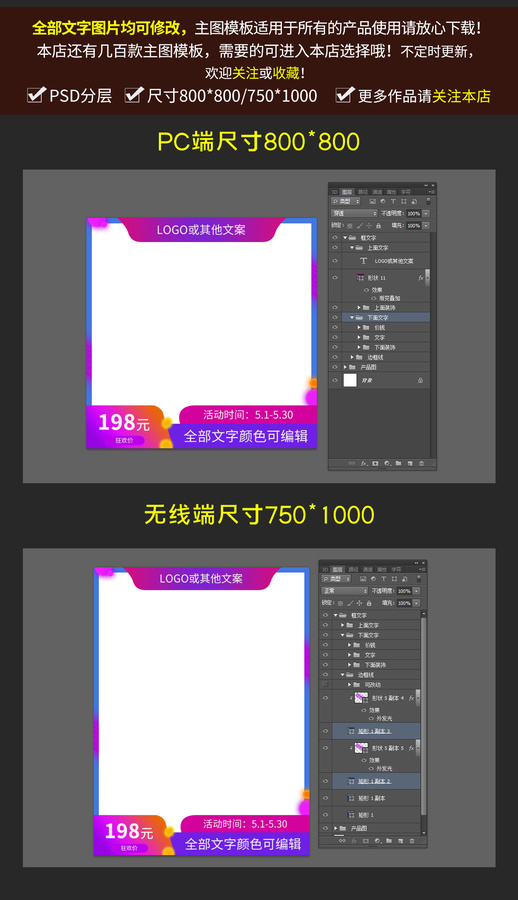Click lock all padlock icon in 750*1000 panel
Image resolution: width=518 pixels, height=900 pixels.
tap(369, 603)
